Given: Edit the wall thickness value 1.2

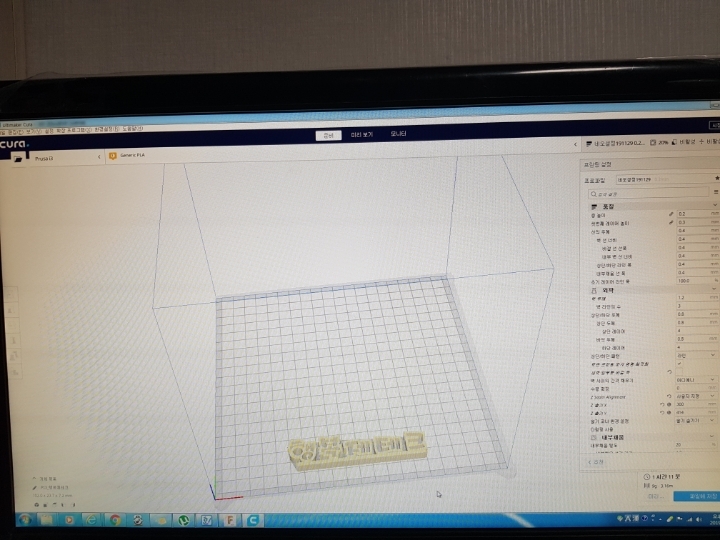Looking at the screenshot, I should point(698,298).
